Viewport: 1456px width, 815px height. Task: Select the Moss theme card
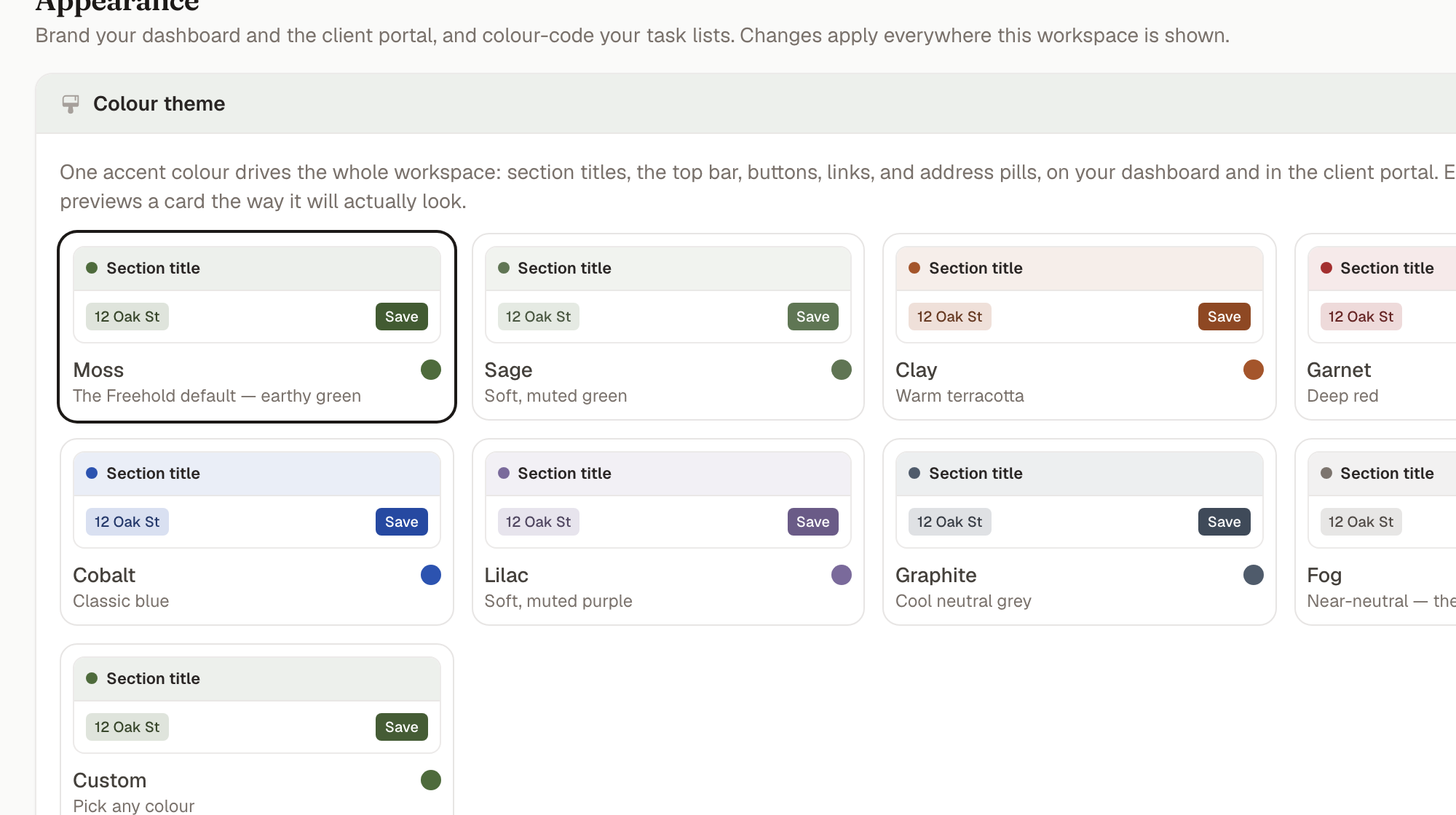[x=257, y=327]
